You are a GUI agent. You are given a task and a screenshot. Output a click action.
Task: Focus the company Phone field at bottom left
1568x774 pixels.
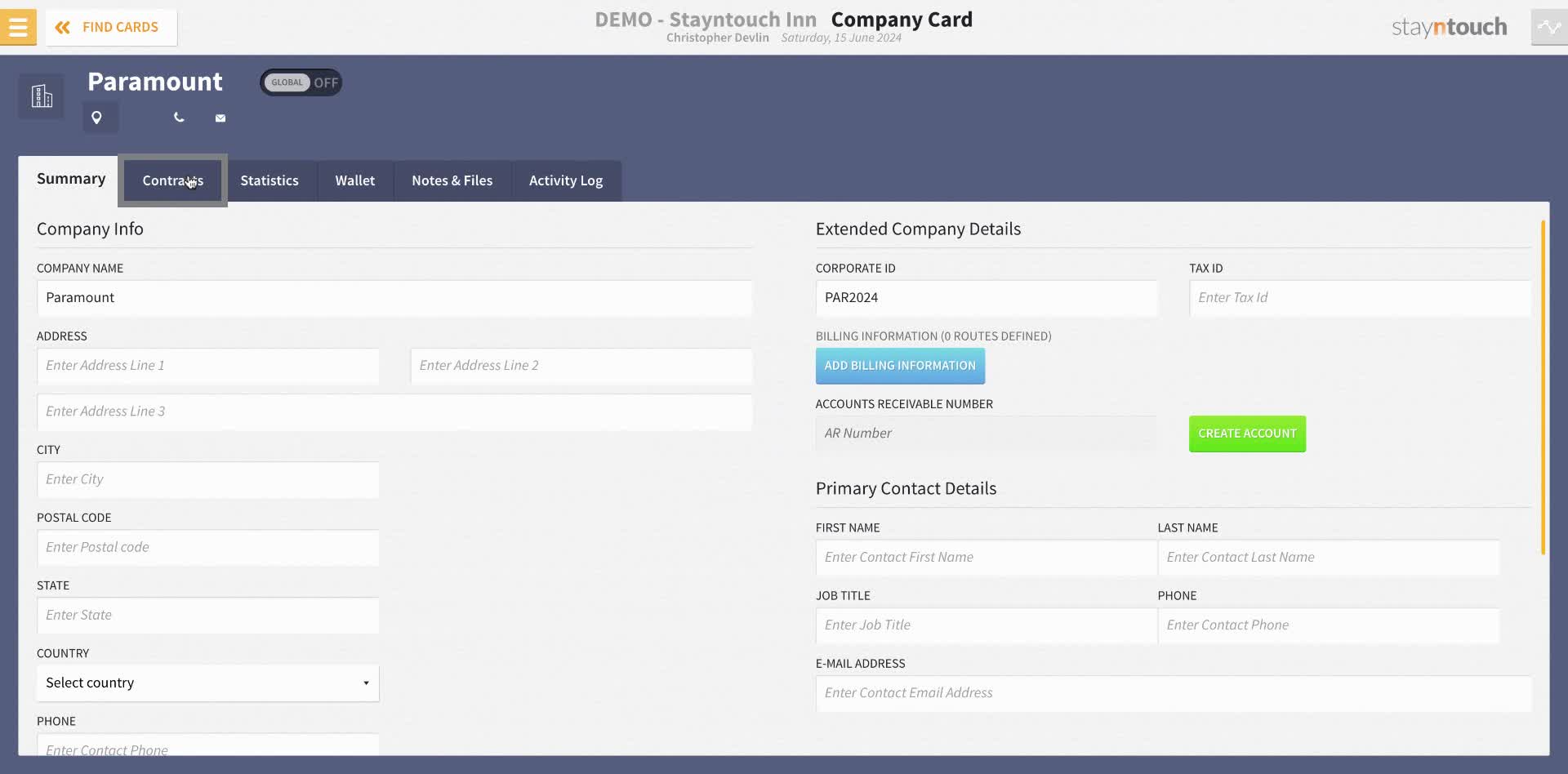pyautogui.click(x=207, y=745)
